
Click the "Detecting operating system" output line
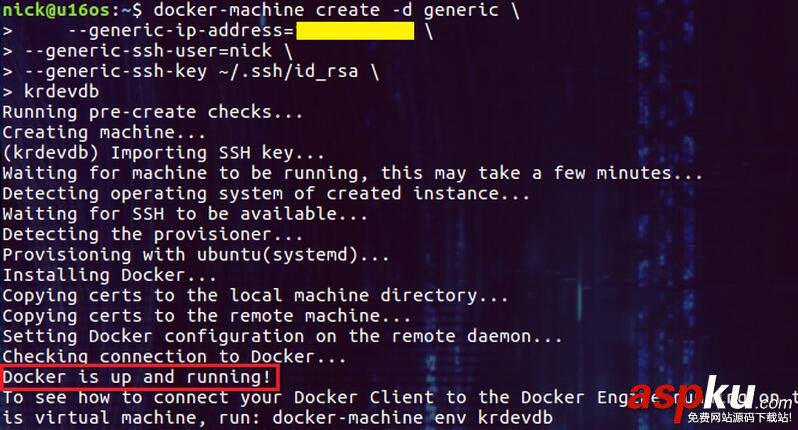[x=266, y=193]
